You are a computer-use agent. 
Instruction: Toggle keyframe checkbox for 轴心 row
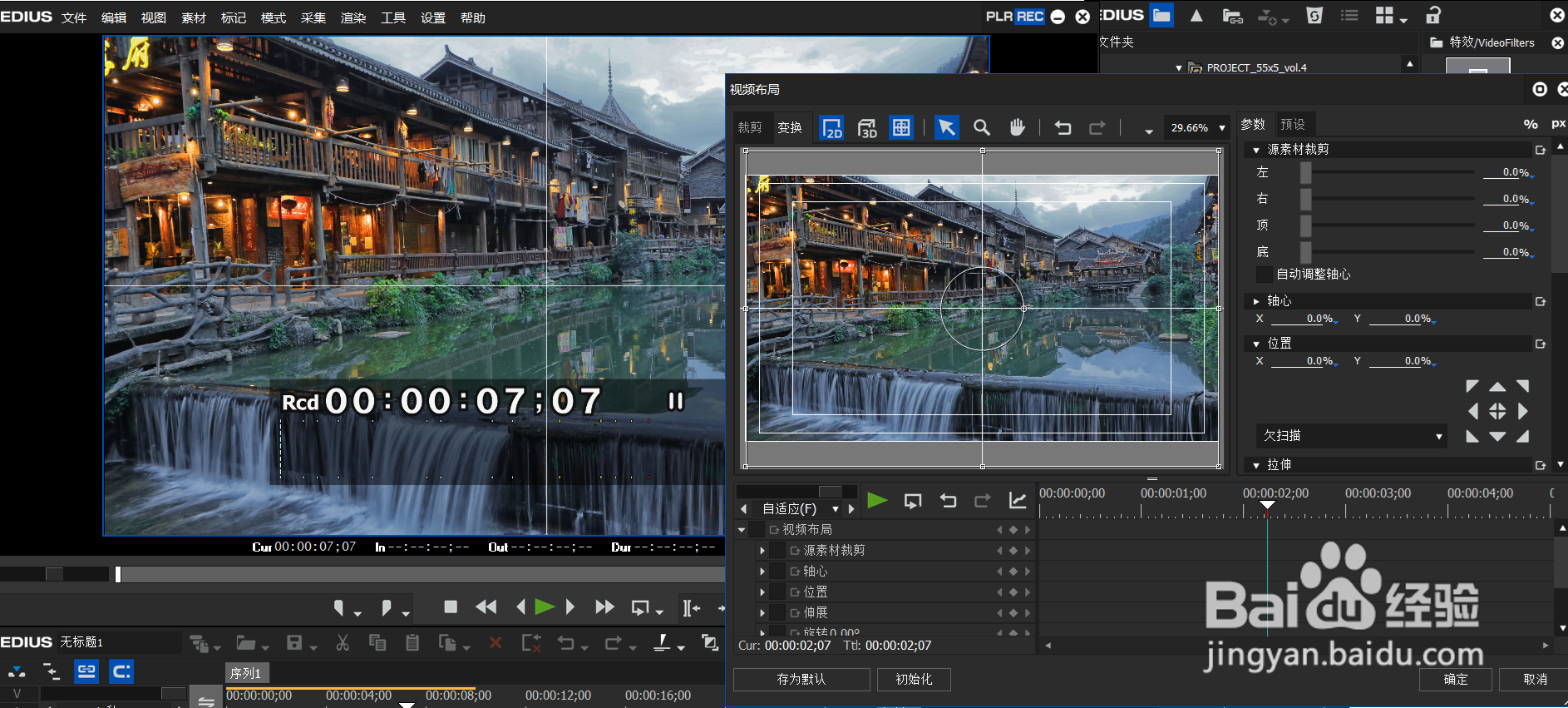click(777, 571)
